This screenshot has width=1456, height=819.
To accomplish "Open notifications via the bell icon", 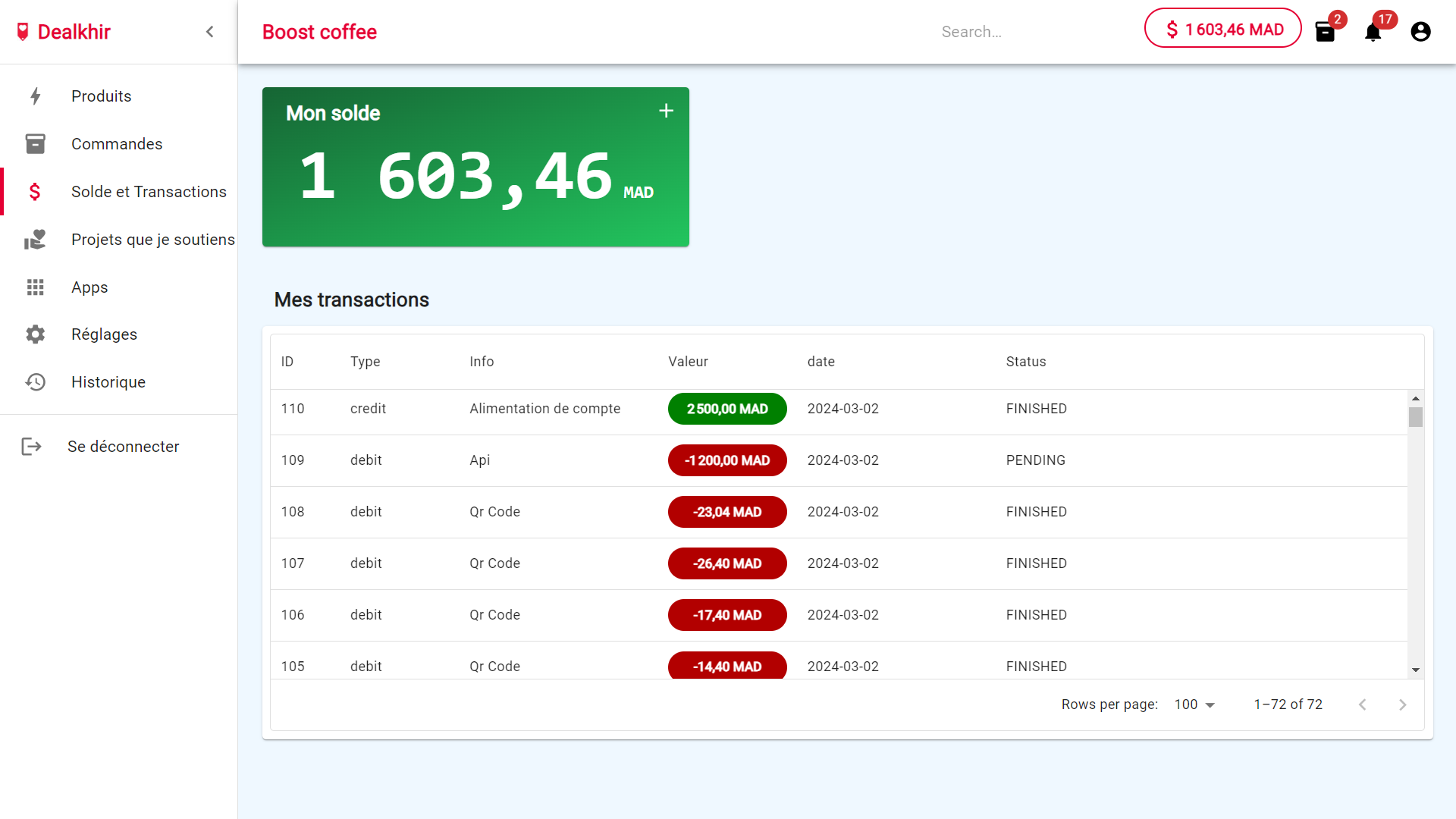I will click(x=1373, y=32).
